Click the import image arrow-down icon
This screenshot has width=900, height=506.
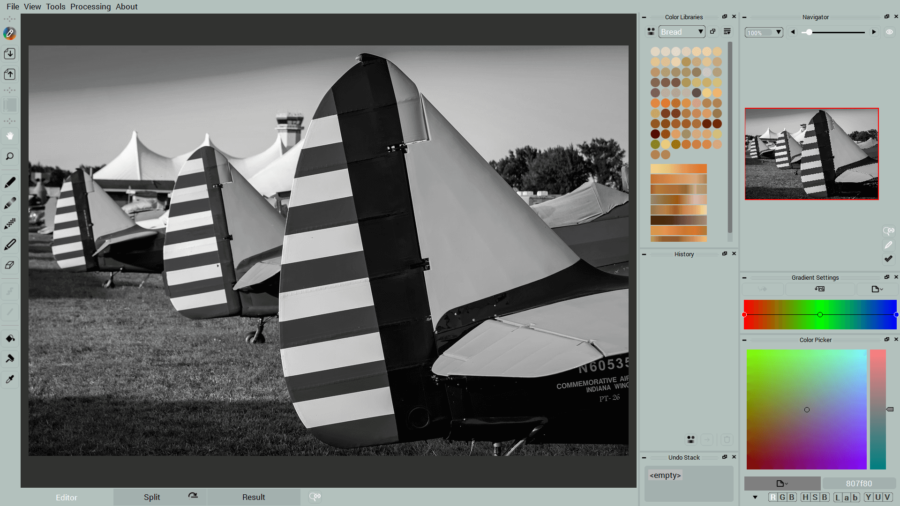pos(10,54)
